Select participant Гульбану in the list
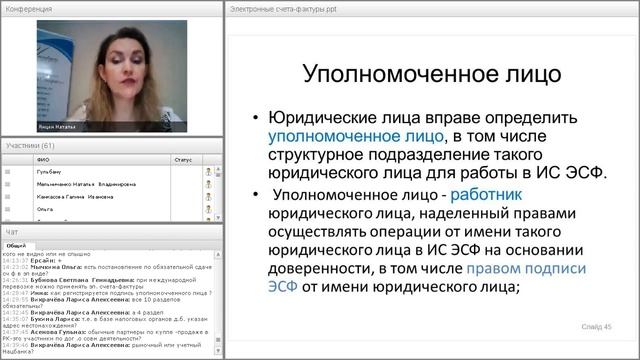 [x=49, y=172]
